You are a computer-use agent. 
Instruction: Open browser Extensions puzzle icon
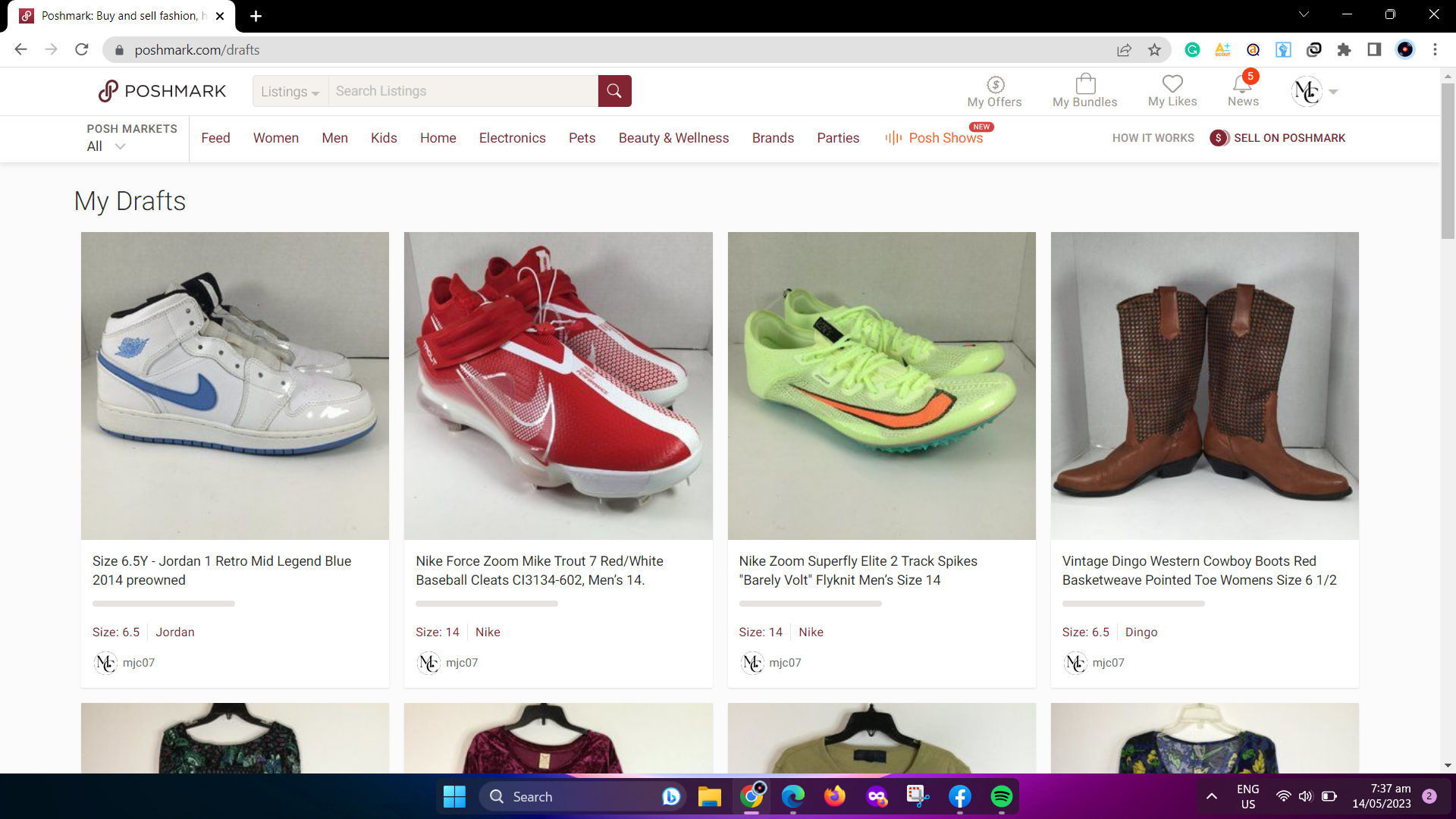point(1344,50)
